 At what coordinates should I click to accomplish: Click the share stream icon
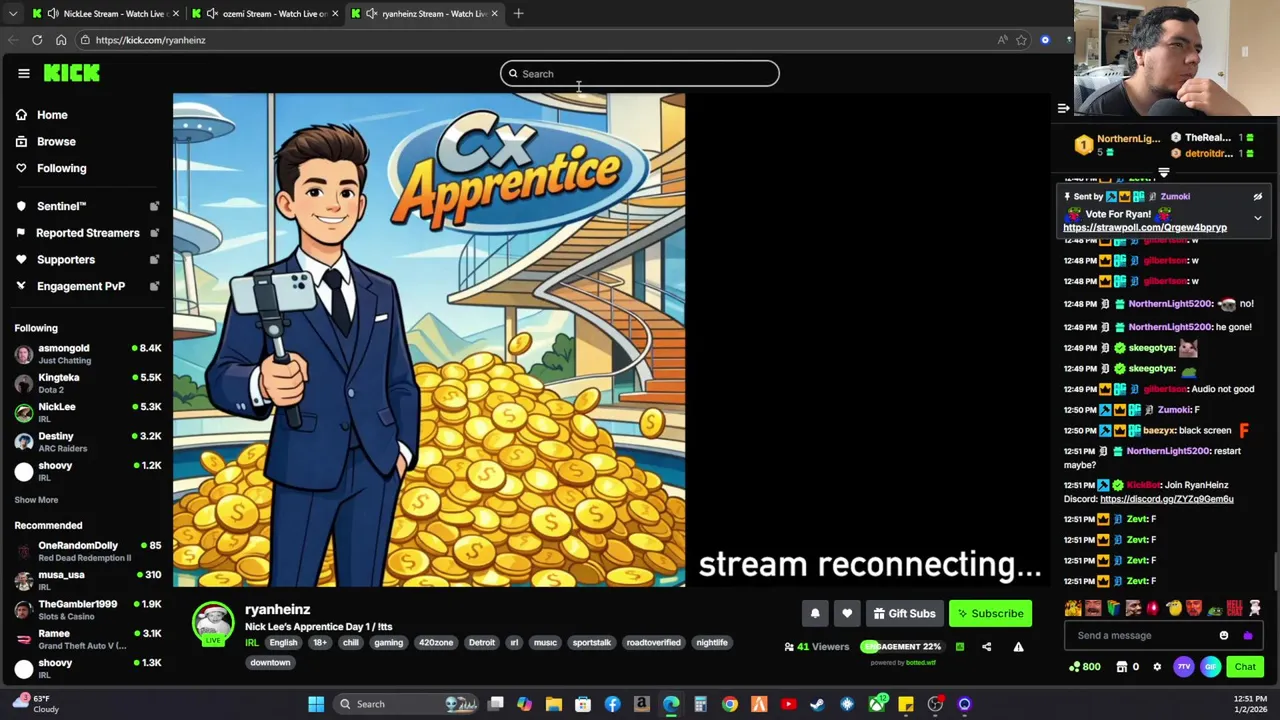(987, 647)
